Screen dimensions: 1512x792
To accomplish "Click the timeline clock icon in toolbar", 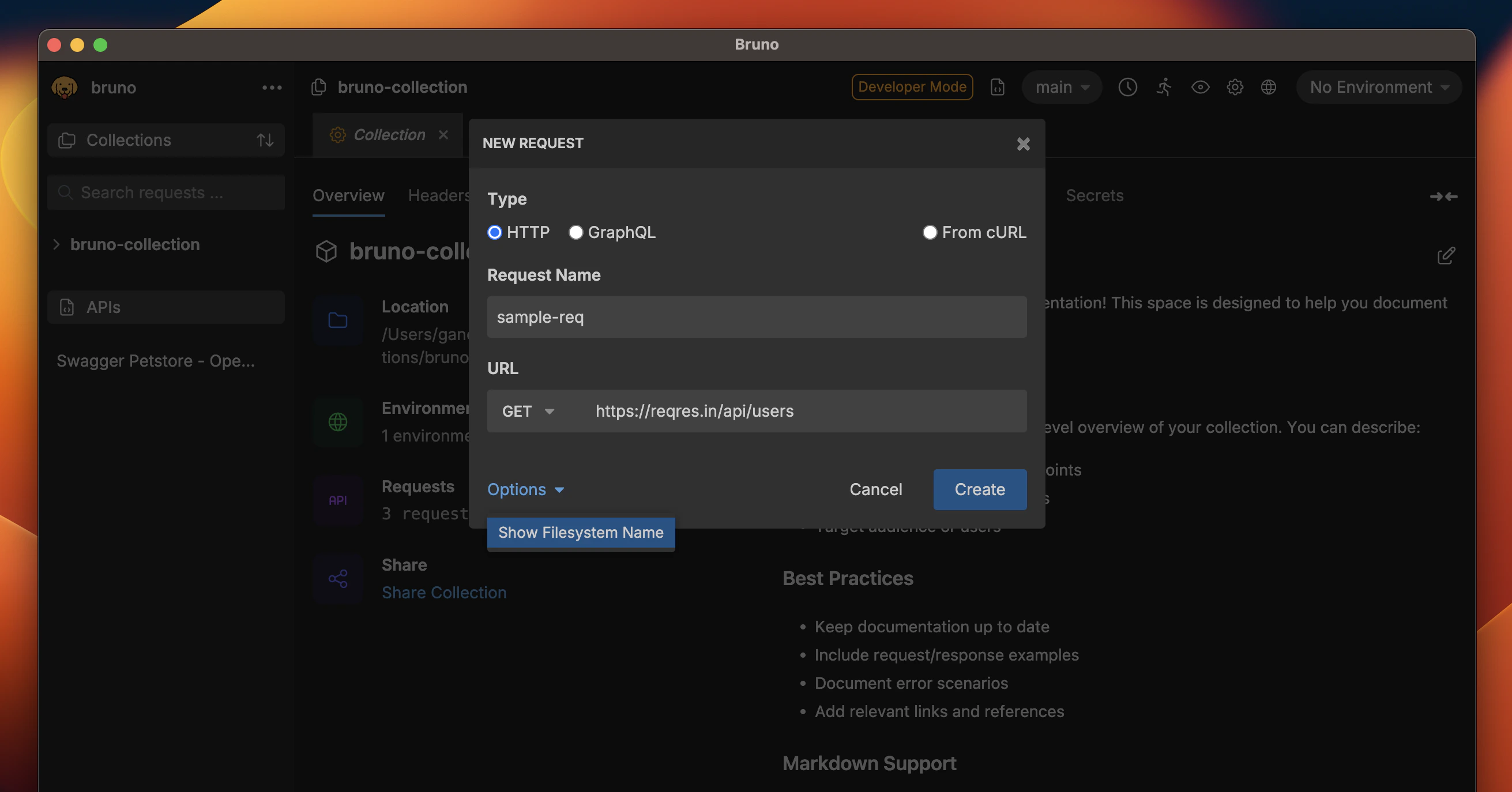I will [x=1127, y=88].
